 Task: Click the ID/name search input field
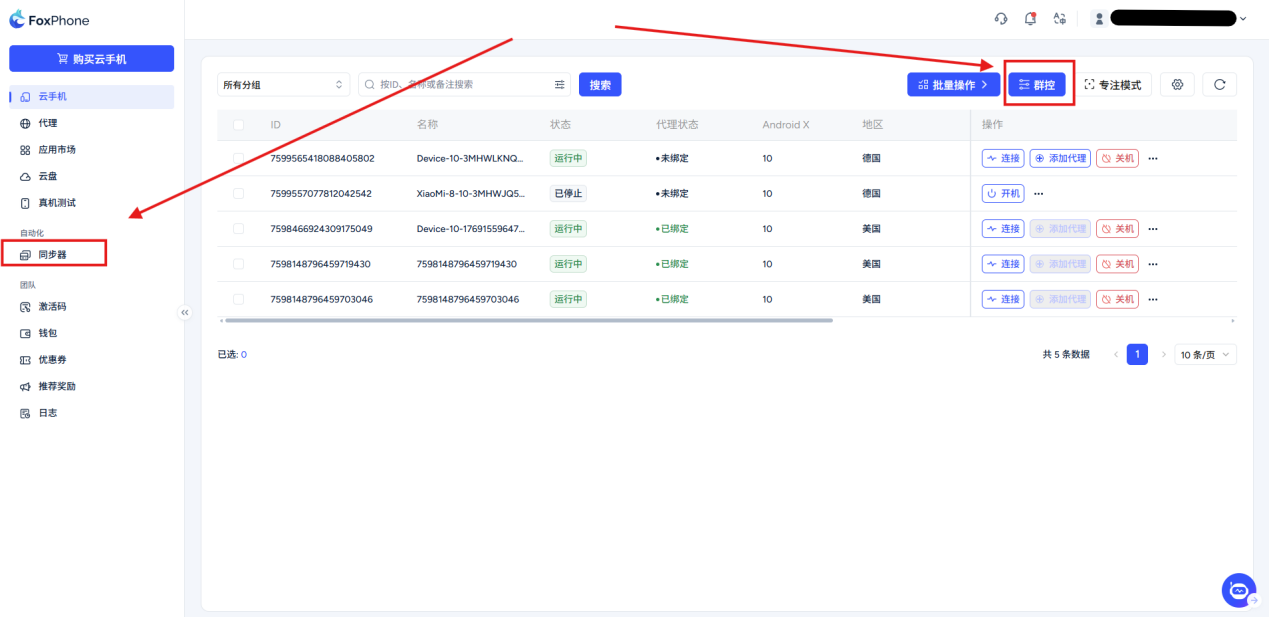460,85
